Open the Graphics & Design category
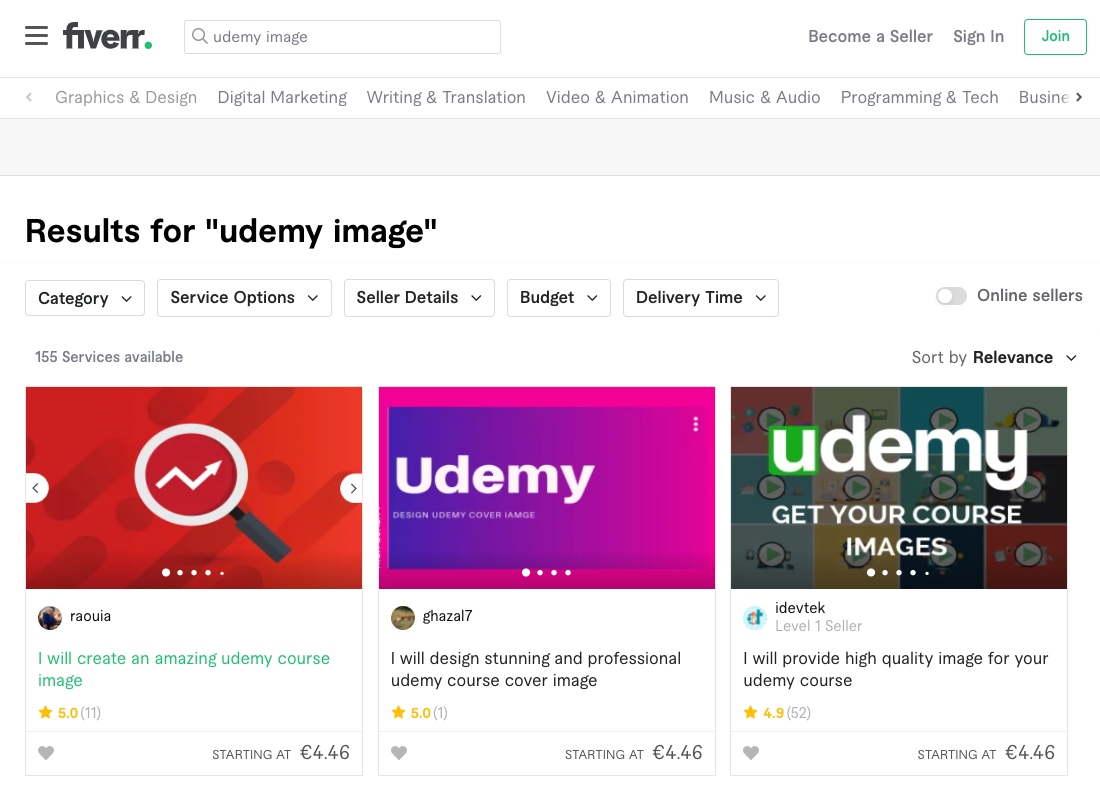Image resolution: width=1100 pixels, height=786 pixels. (x=126, y=98)
